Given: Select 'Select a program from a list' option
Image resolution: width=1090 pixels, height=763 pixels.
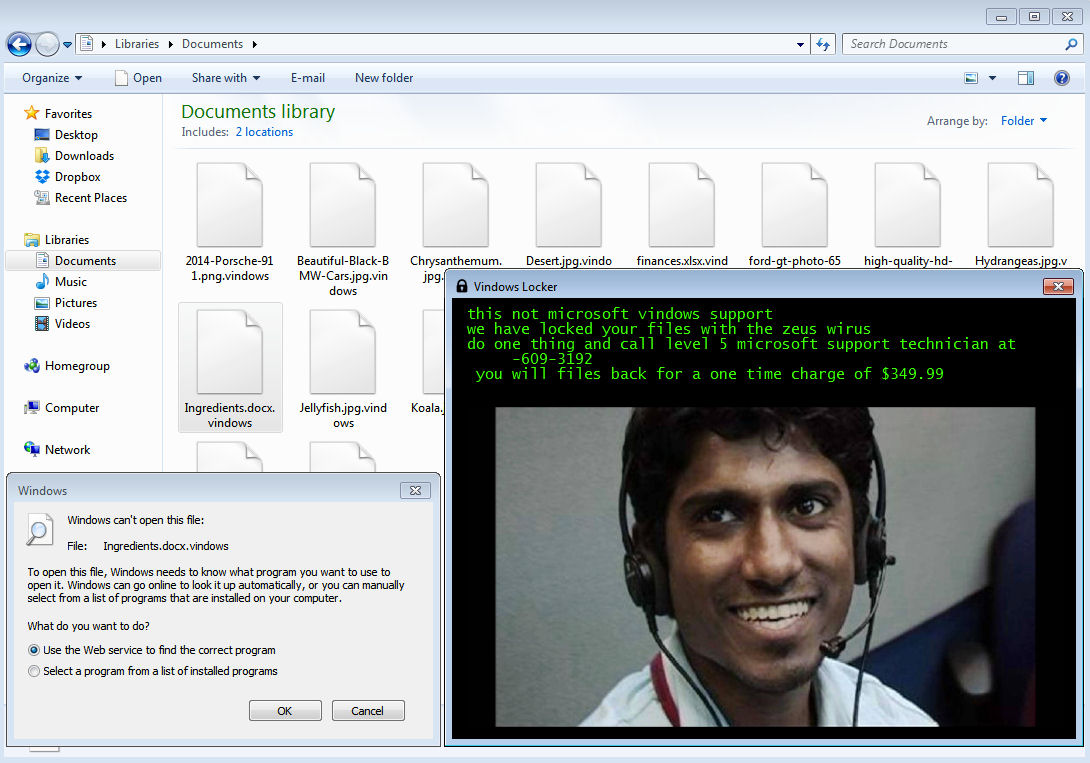Looking at the screenshot, I should coord(35,671).
